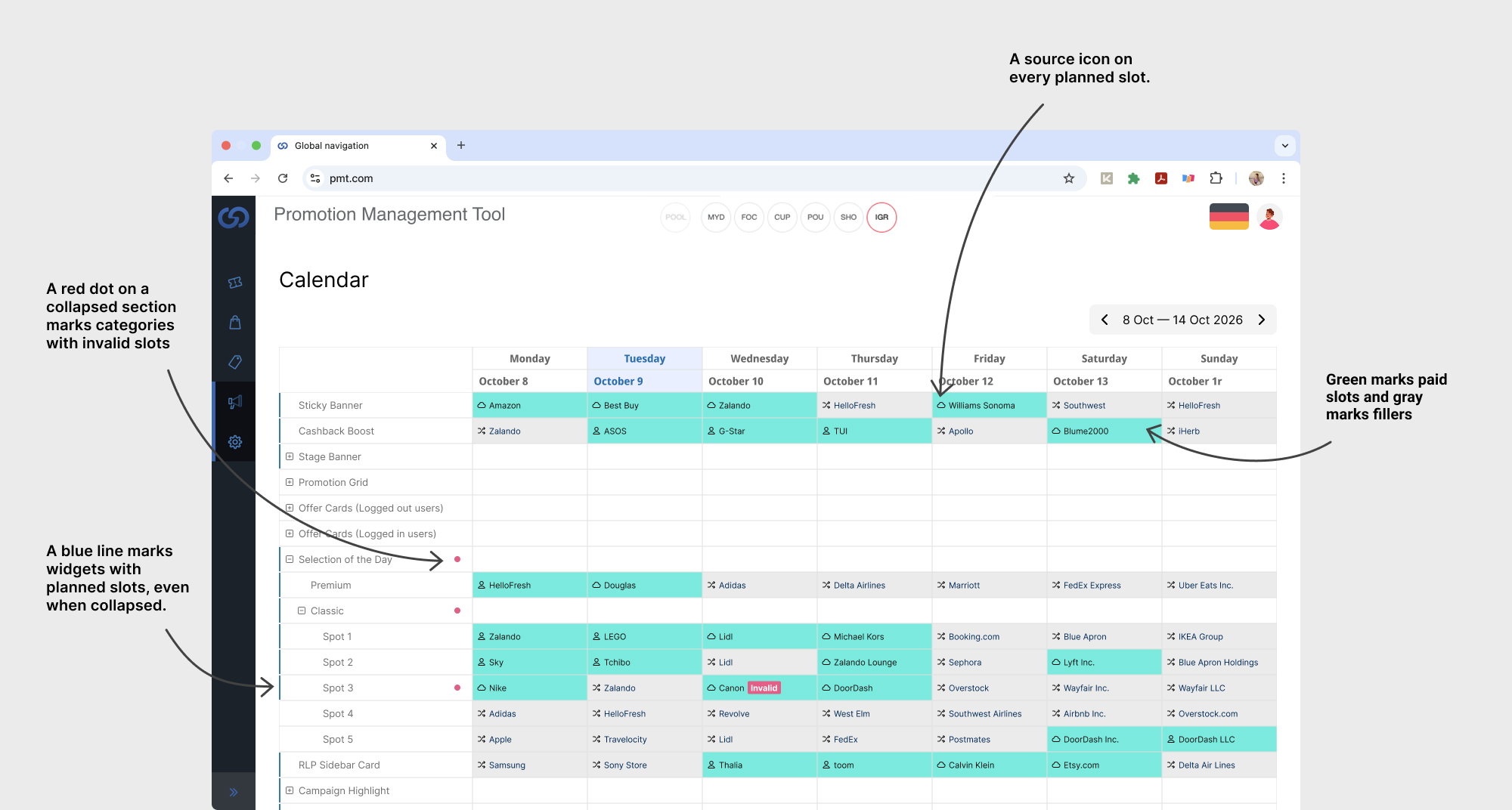Open the Williams Sonoma slot
This screenshot has height=810, width=1512.
(x=990, y=405)
